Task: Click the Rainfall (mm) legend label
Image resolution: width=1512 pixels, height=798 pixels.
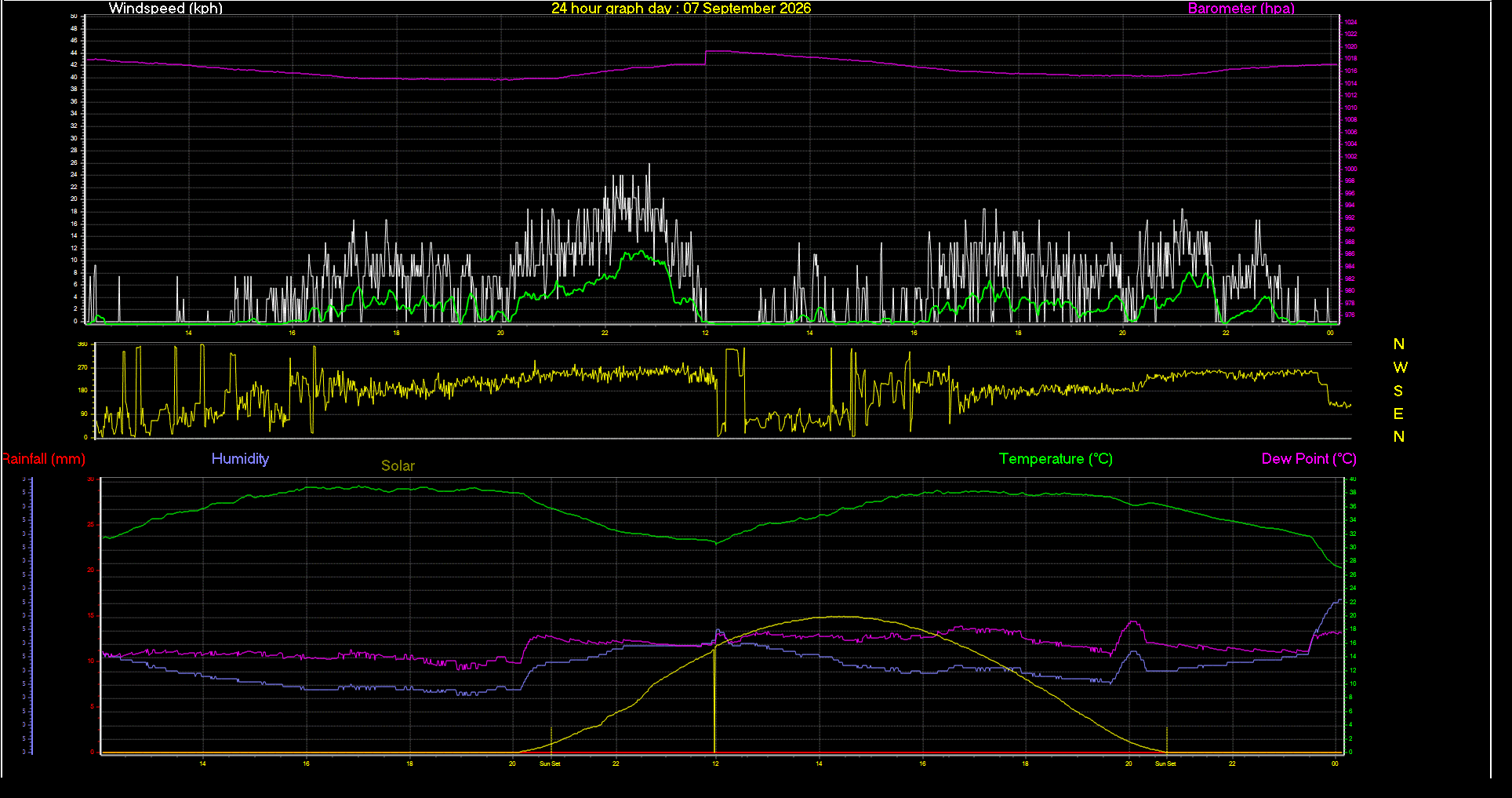Action: coord(43,459)
